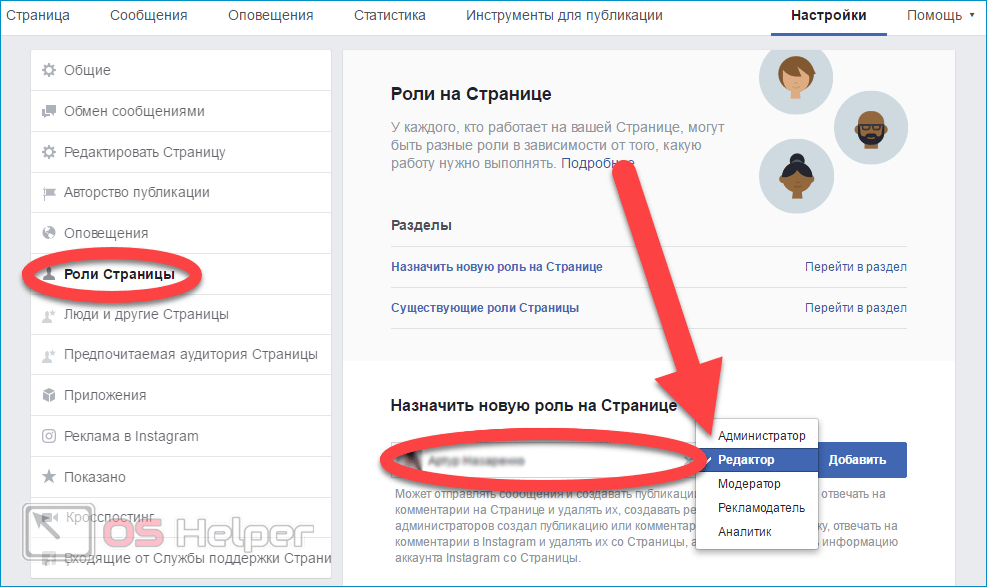Choose Модератор from role dropdown
Viewport: 987px width, 587px height.
tap(757, 484)
